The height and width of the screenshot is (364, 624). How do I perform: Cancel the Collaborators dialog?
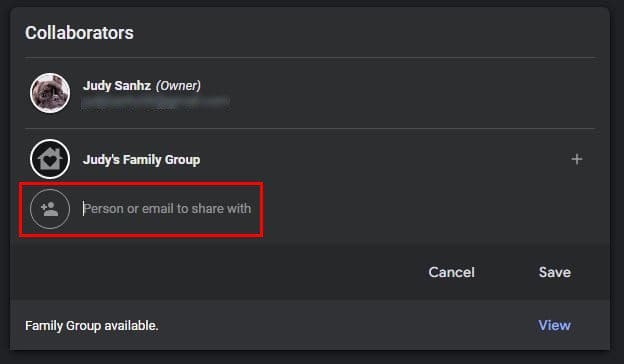click(451, 273)
